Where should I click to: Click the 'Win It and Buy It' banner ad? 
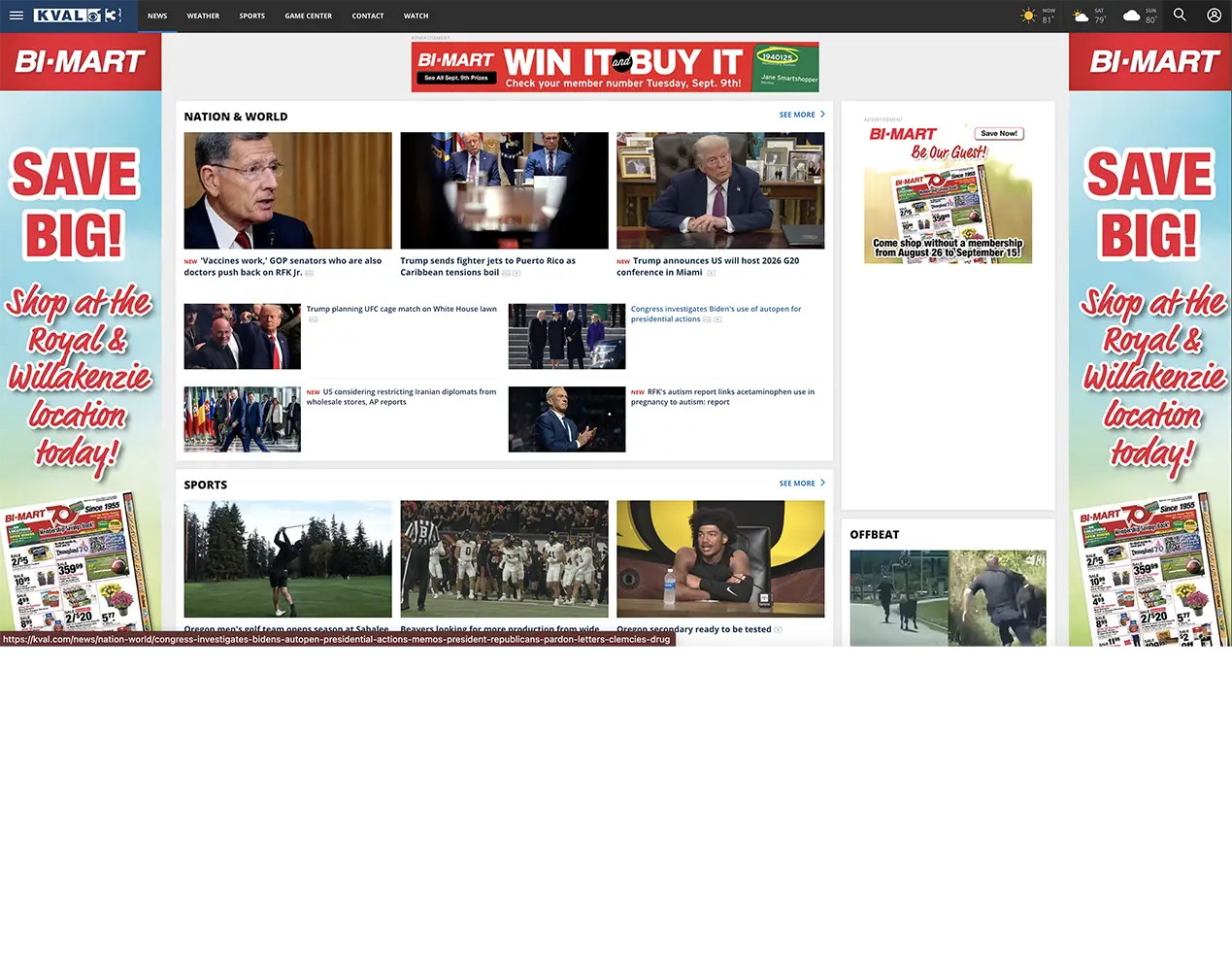pyautogui.click(x=616, y=67)
